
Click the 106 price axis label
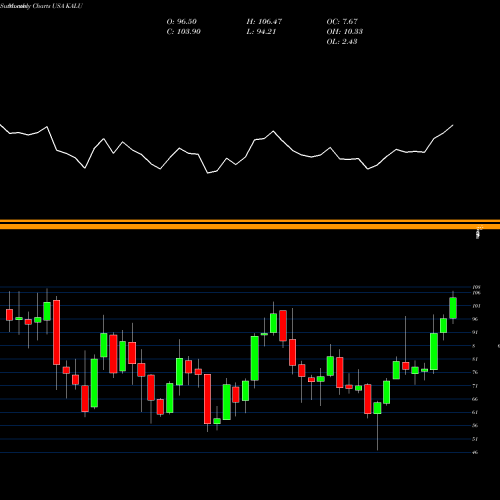tap(477, 293)
